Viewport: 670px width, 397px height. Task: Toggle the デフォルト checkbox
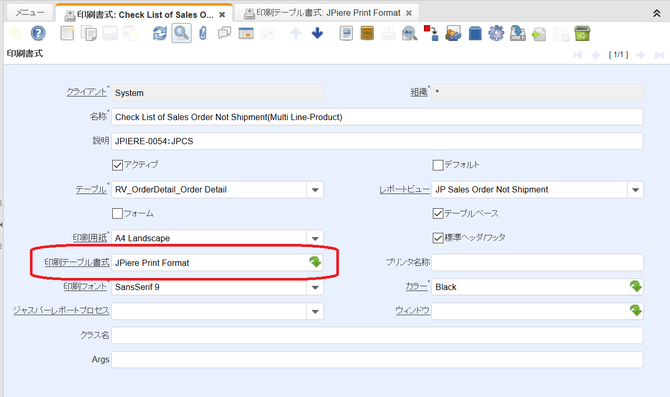(438, 165)
